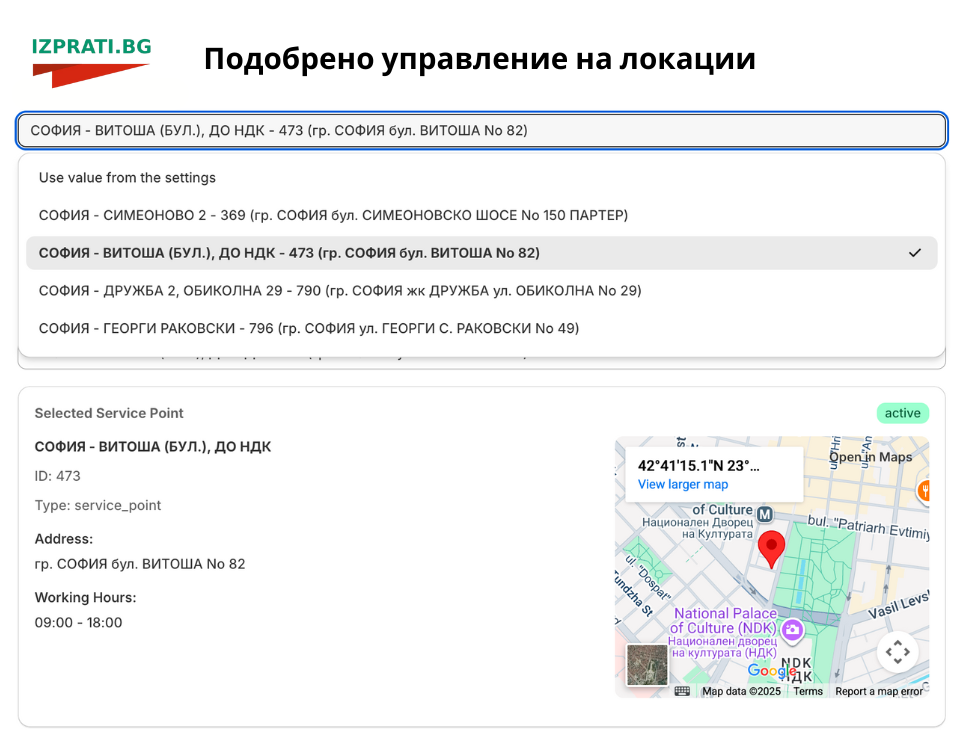960x750 pixels.
Task: Click "Report a map error" link
Action: coord(879,691)
